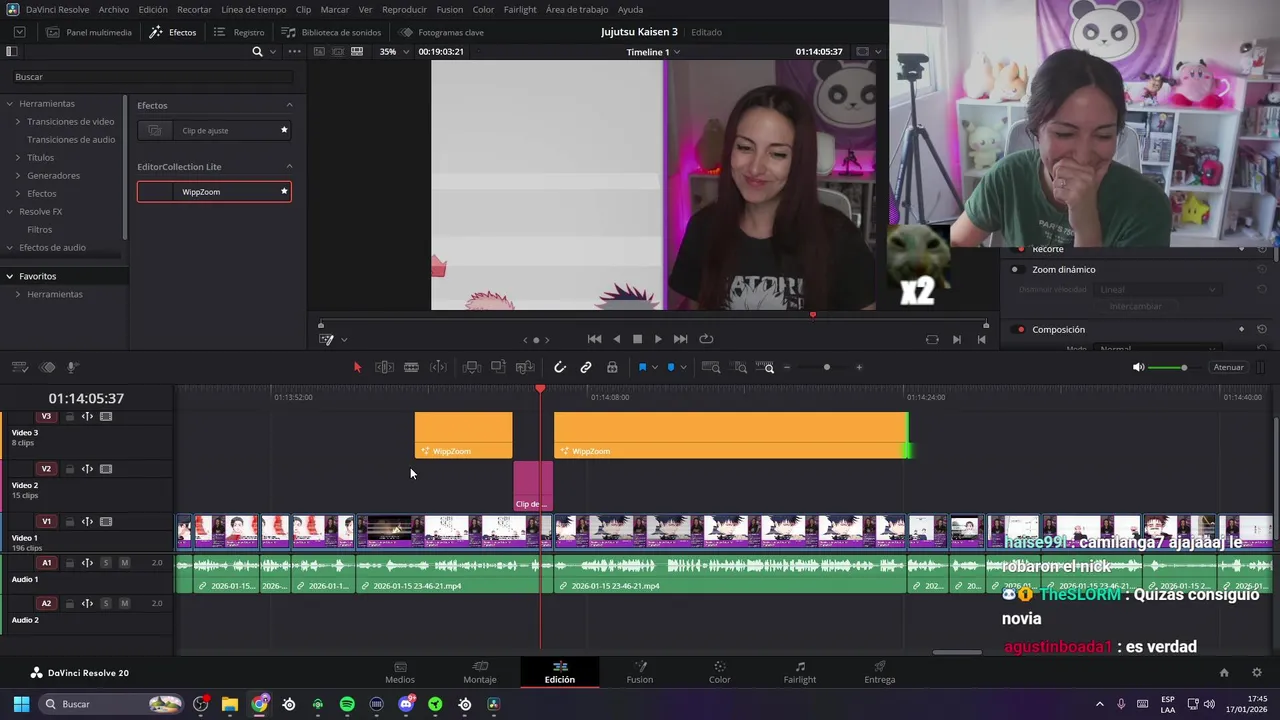Screen dimensions: 1280x720
Task: Open project settings gear at bottom right
Action: 1257,672
